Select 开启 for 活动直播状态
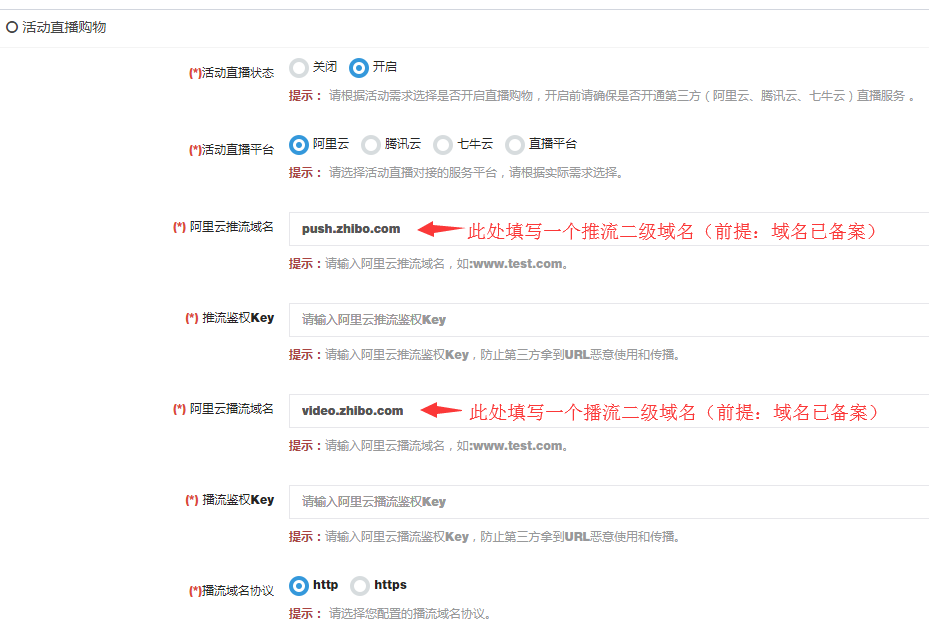929x637 pixels. (358, 68)
